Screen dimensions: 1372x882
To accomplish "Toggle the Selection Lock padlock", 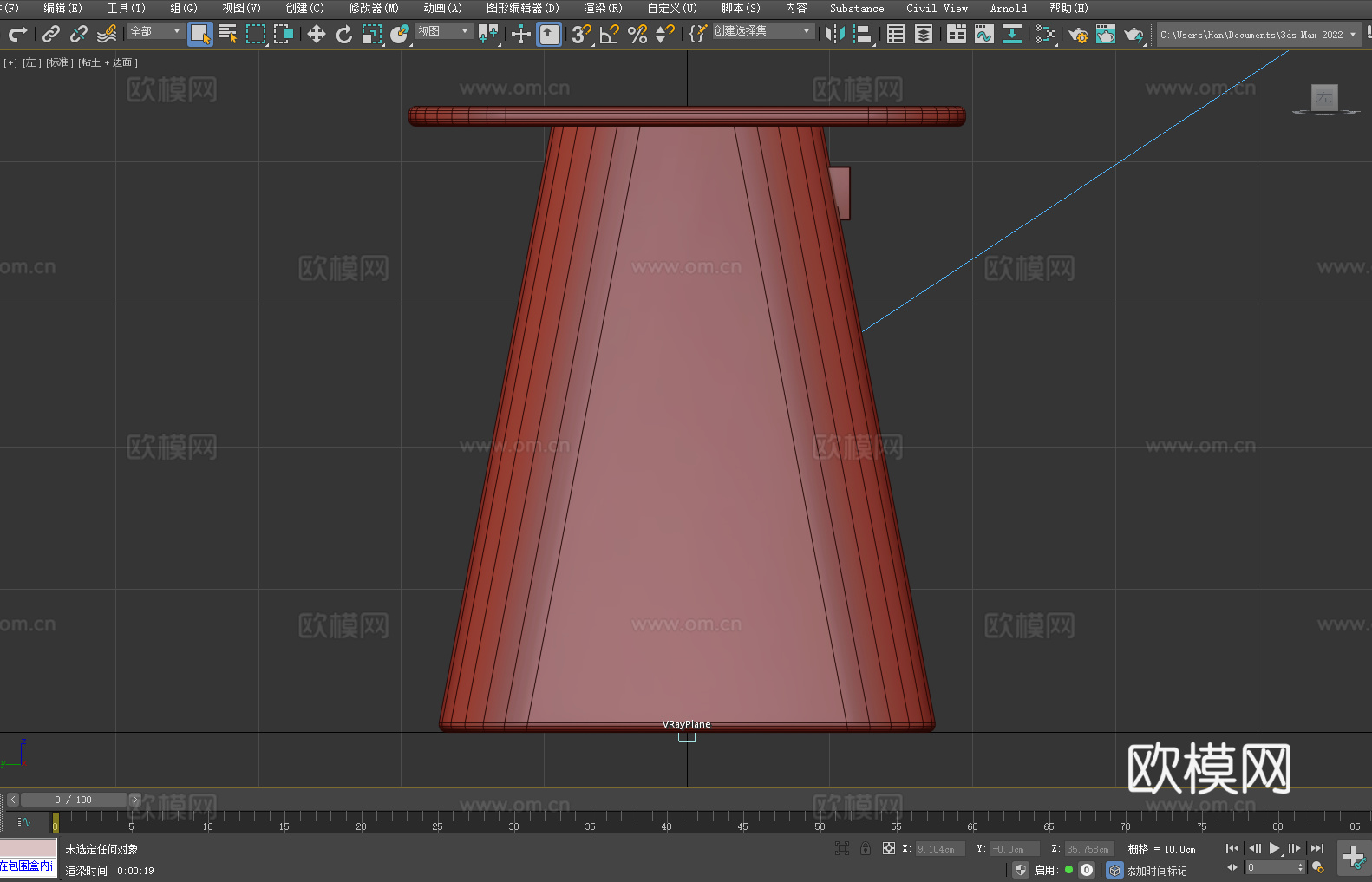I will (866, 848).
